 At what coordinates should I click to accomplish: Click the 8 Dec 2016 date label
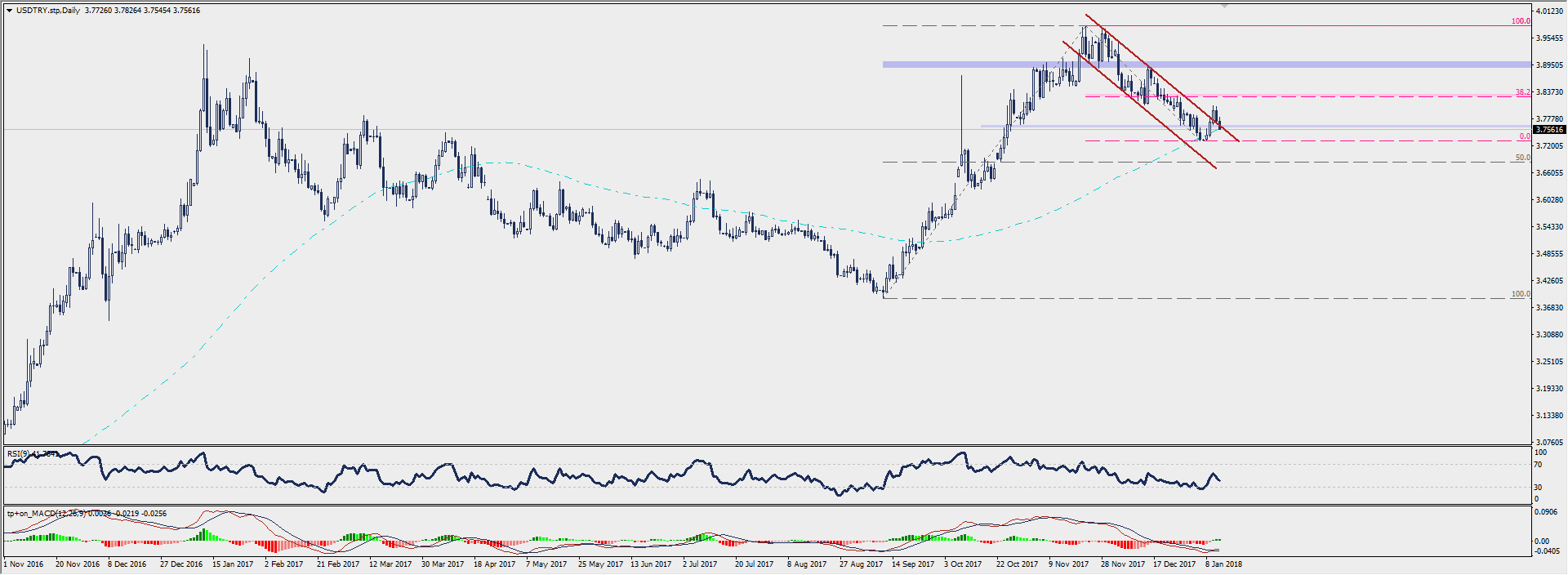pos(127,564)
